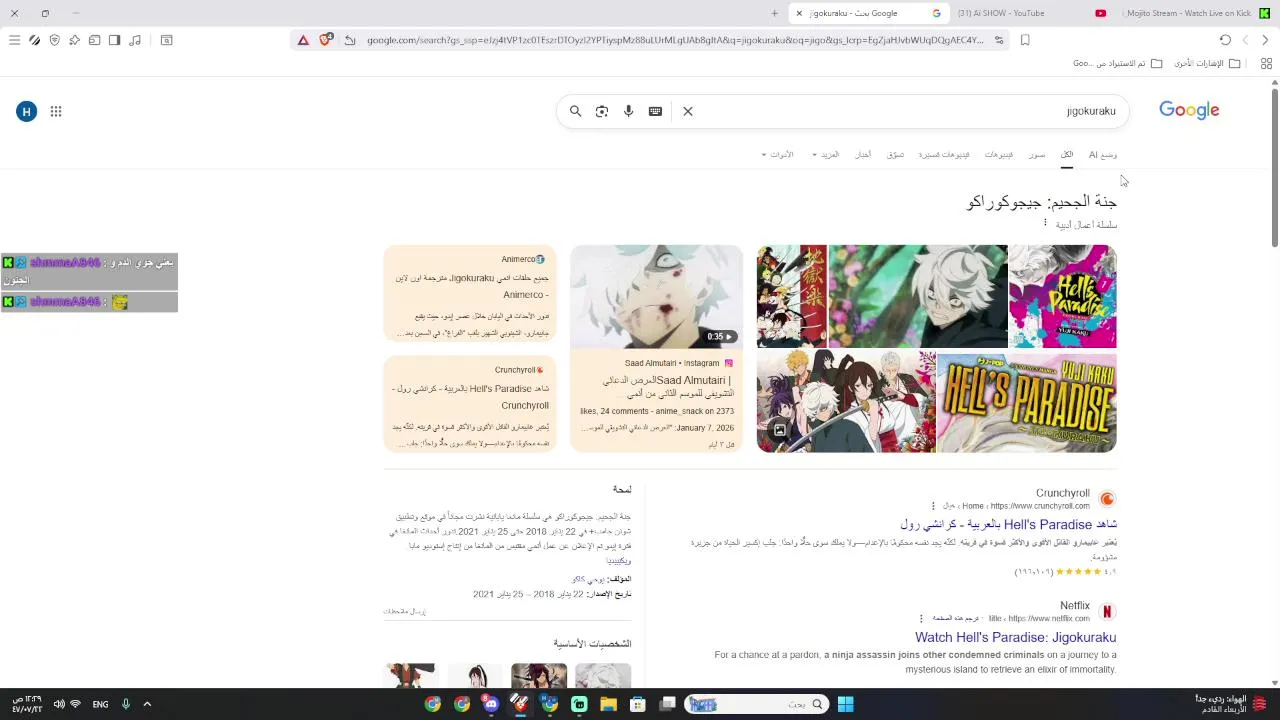This screenshot has width=1280, height=720.
Task: Toggle the sidebar panel icon
Action: click(x=114, y=40)
